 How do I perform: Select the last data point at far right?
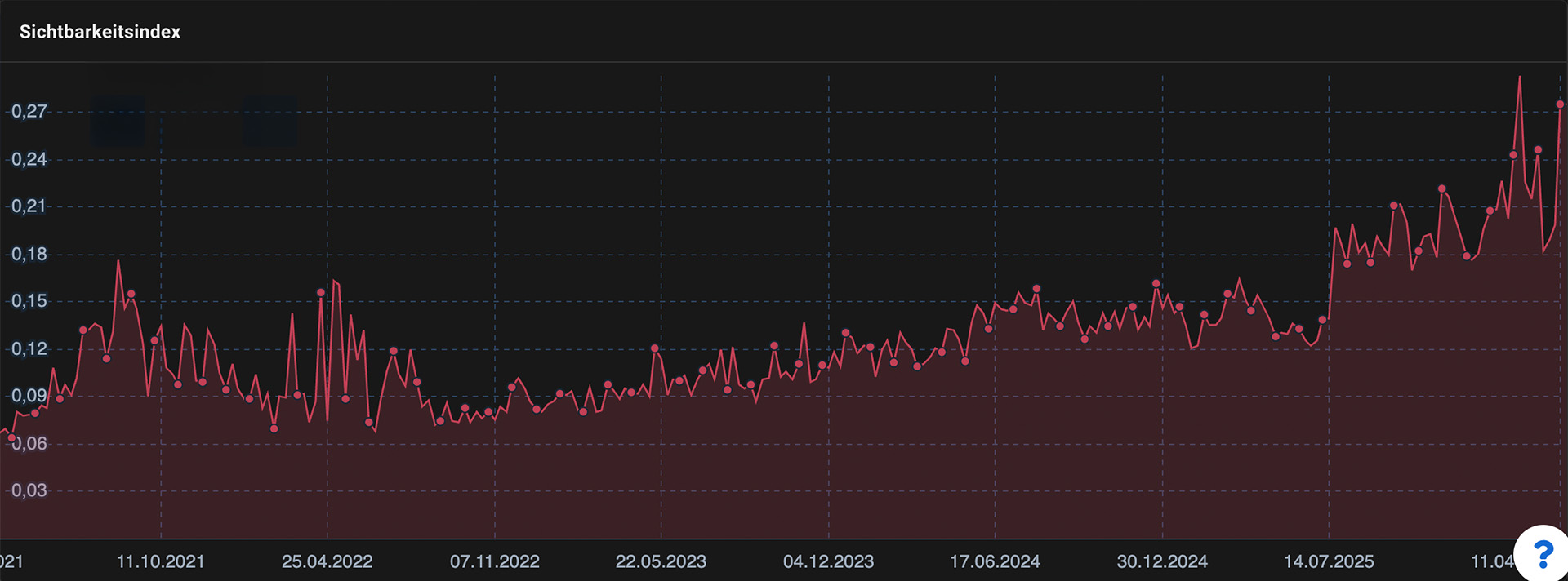(x=1560, y=104)
